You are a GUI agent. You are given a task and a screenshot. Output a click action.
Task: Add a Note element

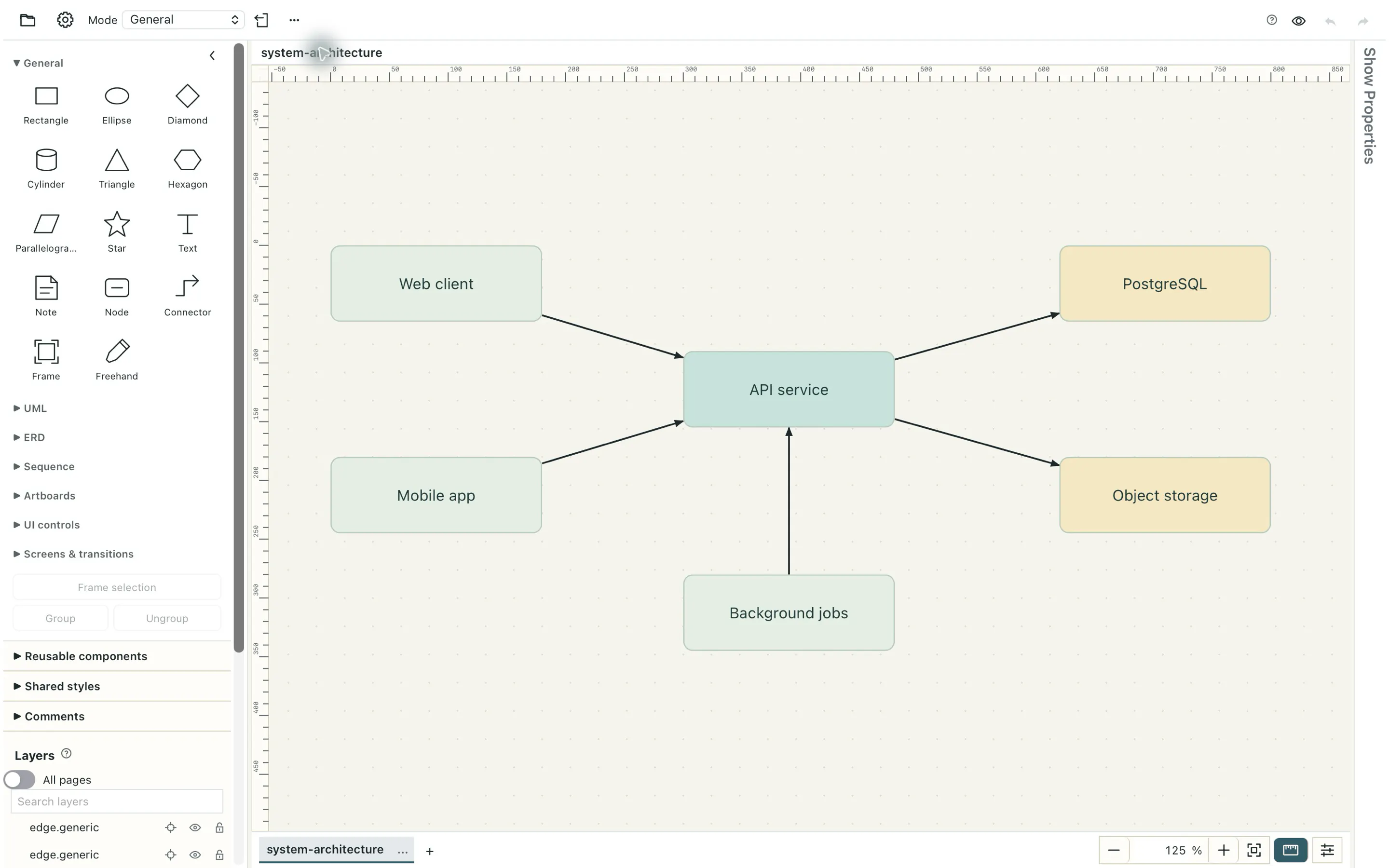click(x=46, y=297)
